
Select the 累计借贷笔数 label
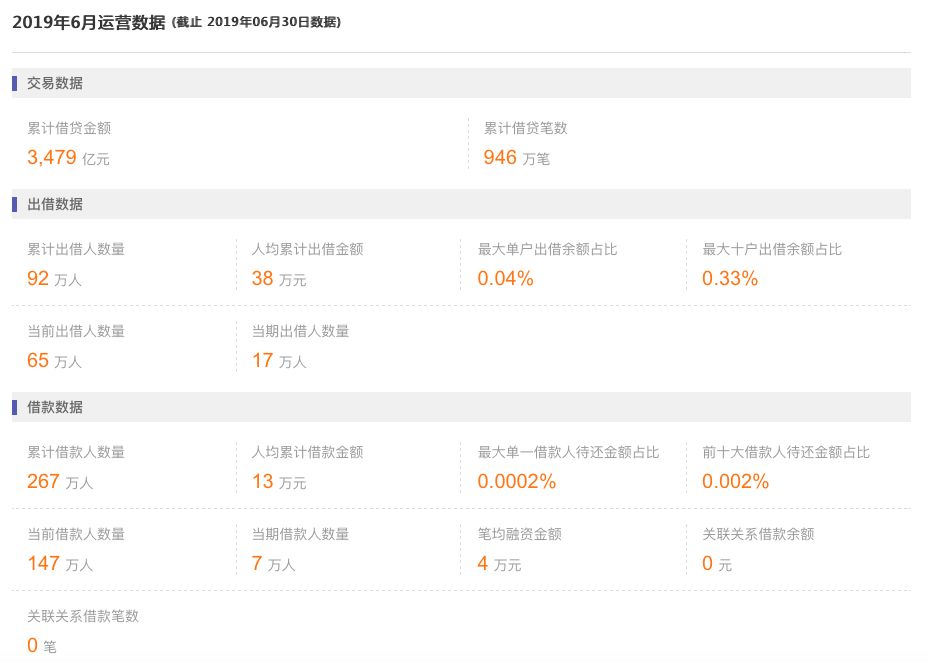(526, 128)
